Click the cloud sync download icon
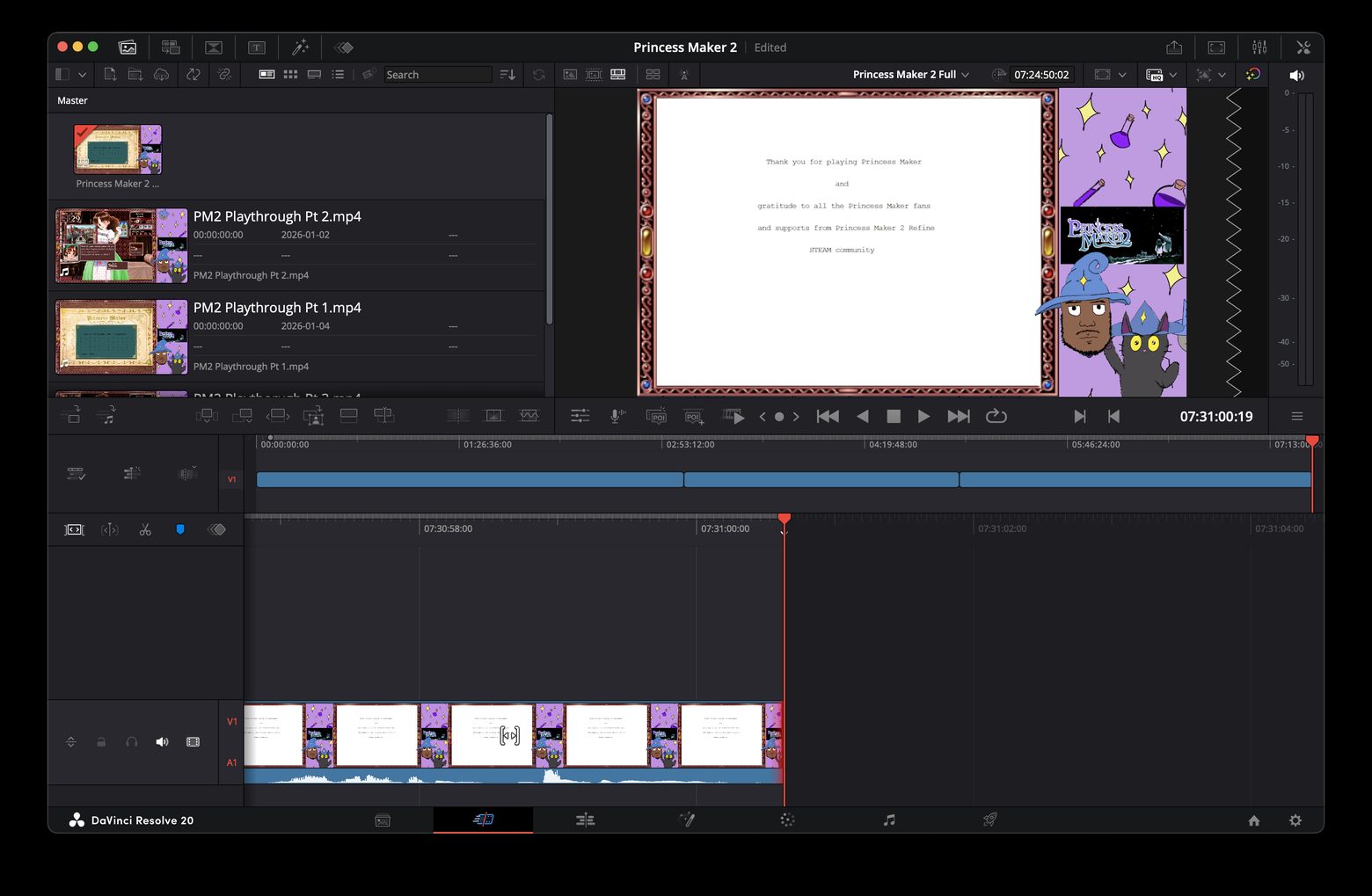 pyautogui.click(x=161, y=75)
